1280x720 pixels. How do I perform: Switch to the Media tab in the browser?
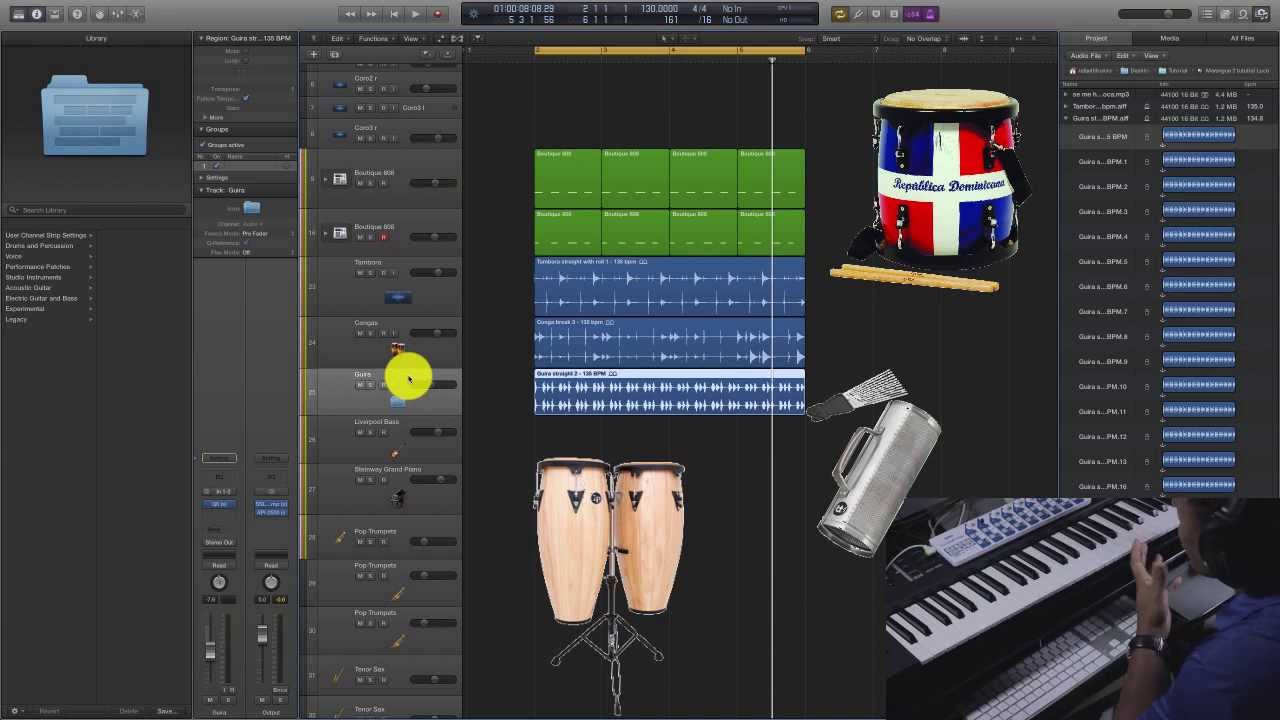[x=1169, y=39]
